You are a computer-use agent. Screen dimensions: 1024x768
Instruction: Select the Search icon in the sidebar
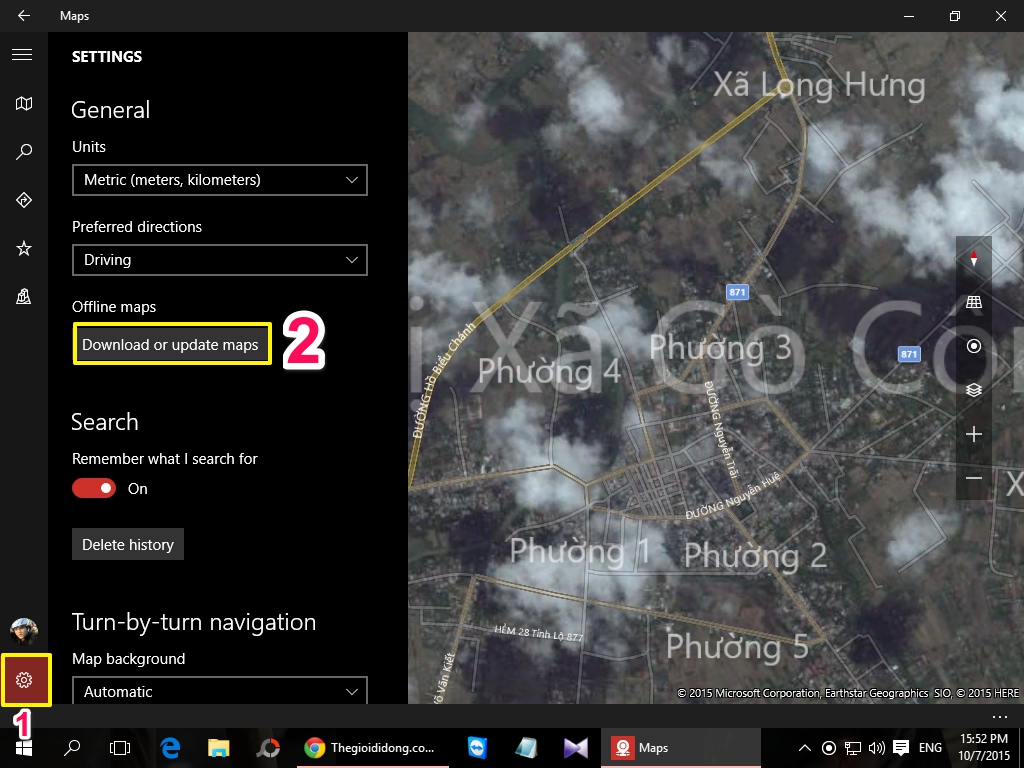click(23, 151)
